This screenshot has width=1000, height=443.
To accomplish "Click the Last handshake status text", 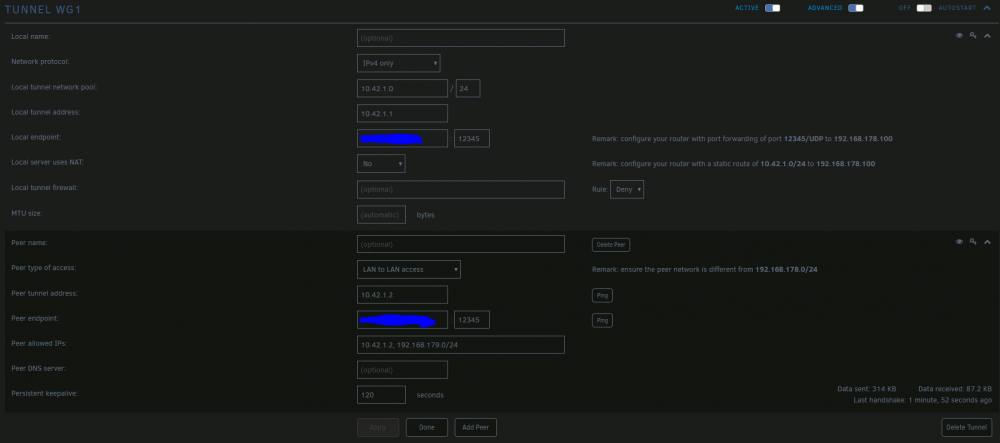I will (x=923, y=400).
